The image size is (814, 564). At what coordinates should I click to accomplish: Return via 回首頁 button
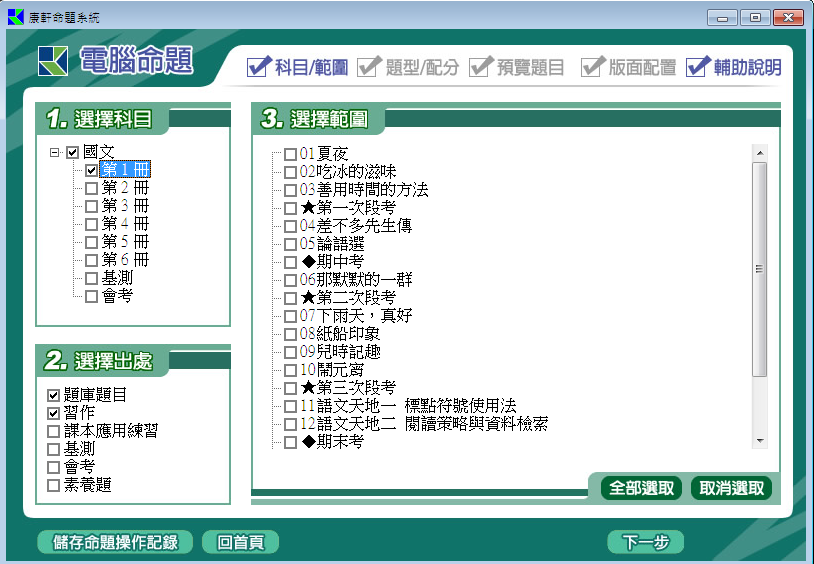coord(240,542)
